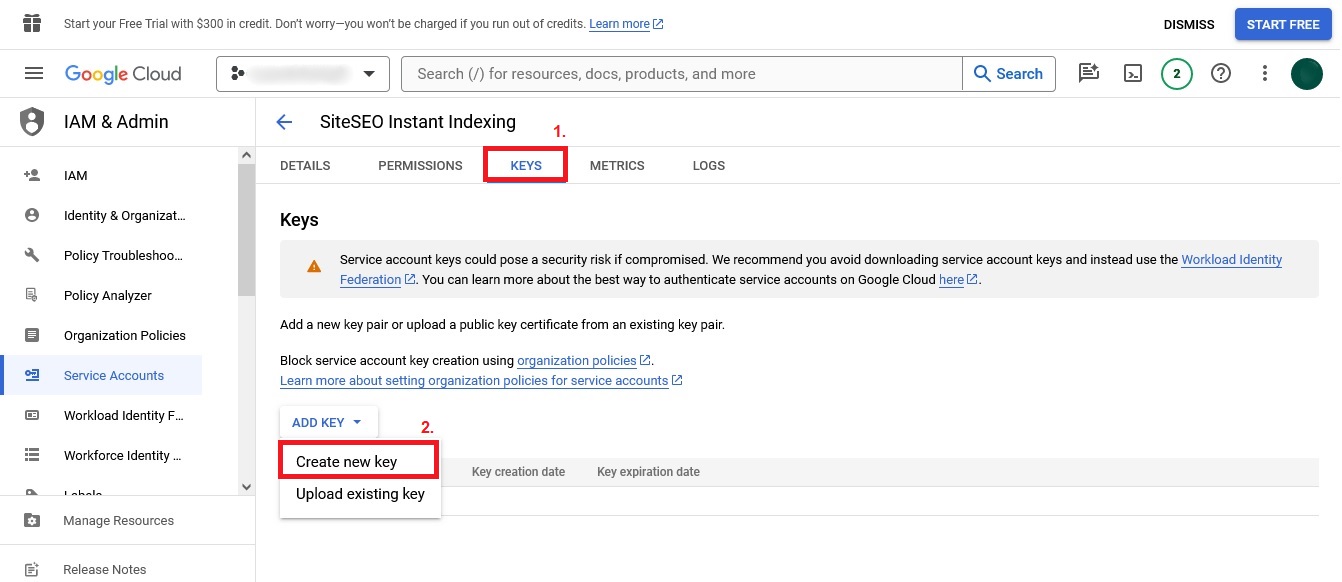Open Manage Resources
This screenshot has width=1342, height=582.
pos(118,520)
